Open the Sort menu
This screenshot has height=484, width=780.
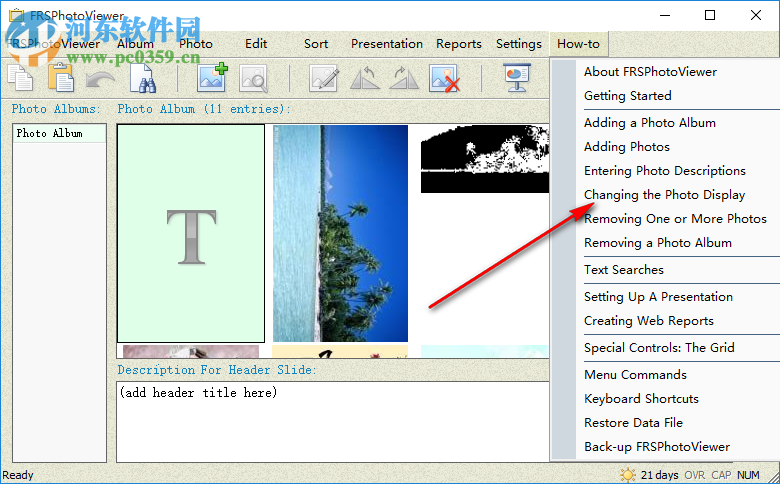click(316, 44)
